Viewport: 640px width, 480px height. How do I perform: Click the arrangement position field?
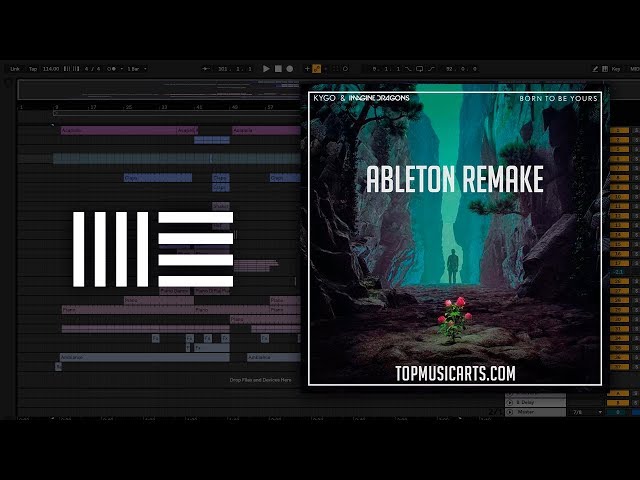point(235,69)
